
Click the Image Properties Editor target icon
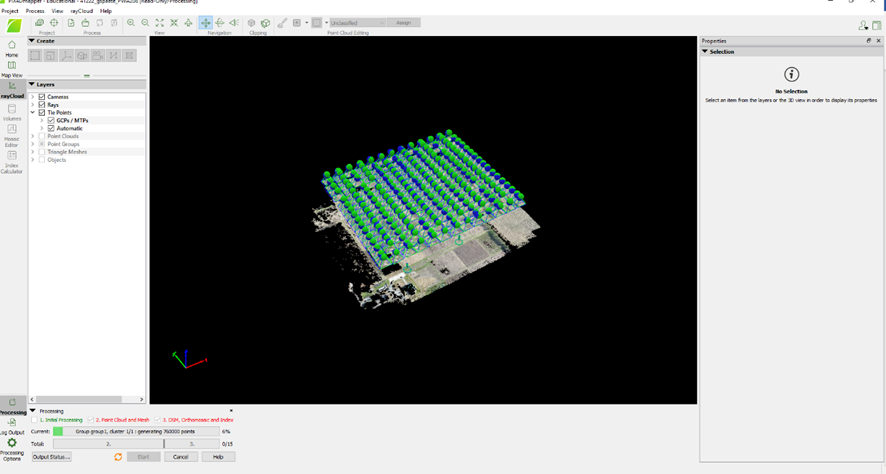coord(54,23)
